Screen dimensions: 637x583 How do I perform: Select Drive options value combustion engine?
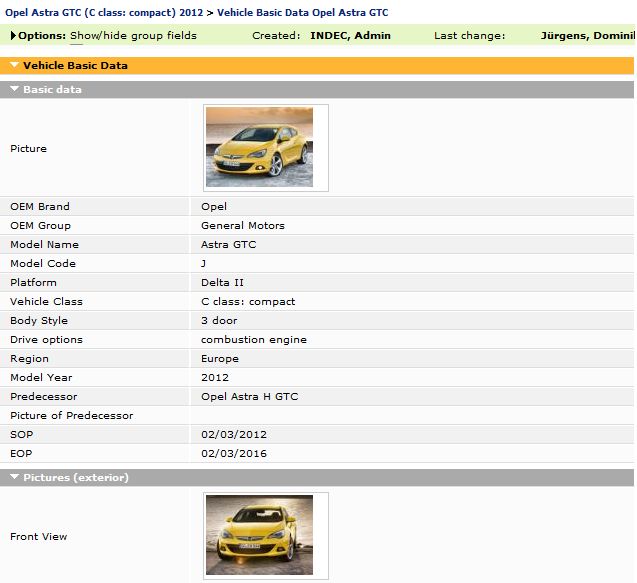coord(254,340)
